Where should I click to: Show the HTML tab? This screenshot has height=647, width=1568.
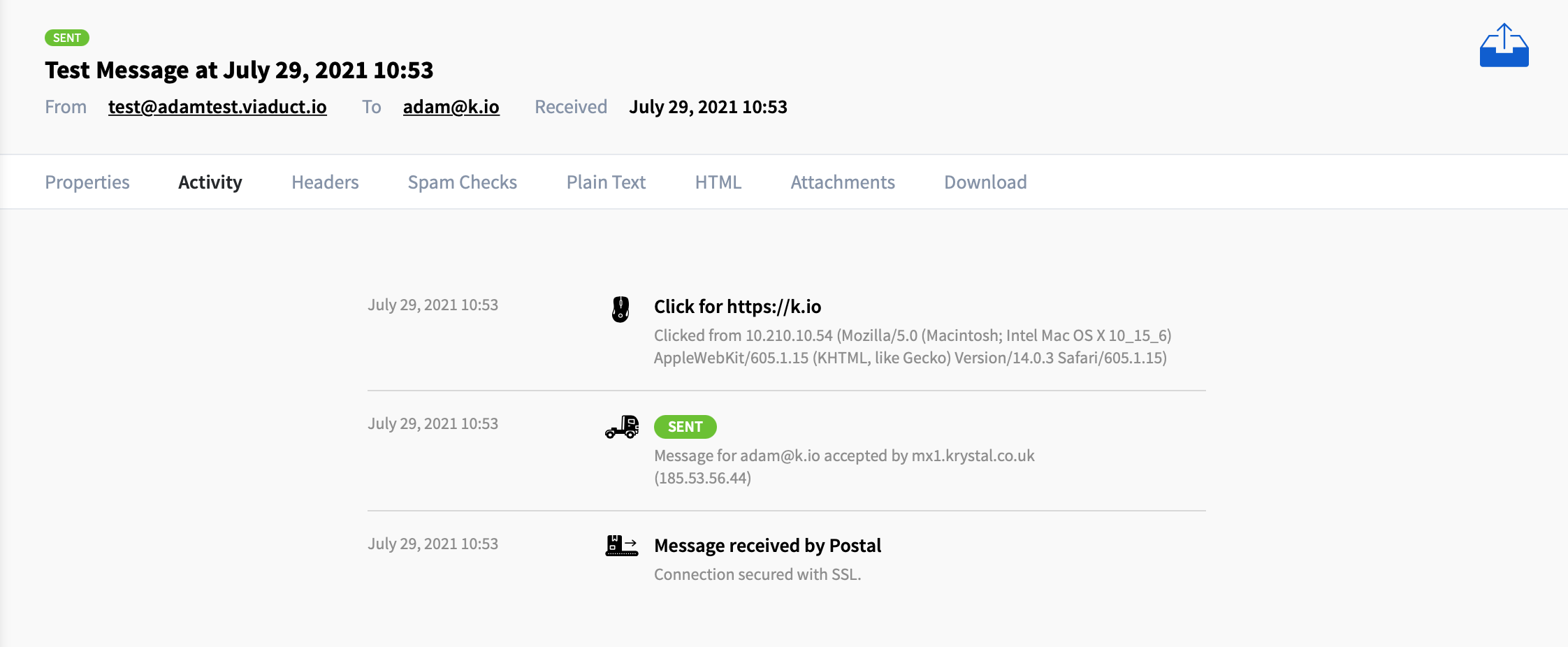pyautogui.click(x=718, y=182)
